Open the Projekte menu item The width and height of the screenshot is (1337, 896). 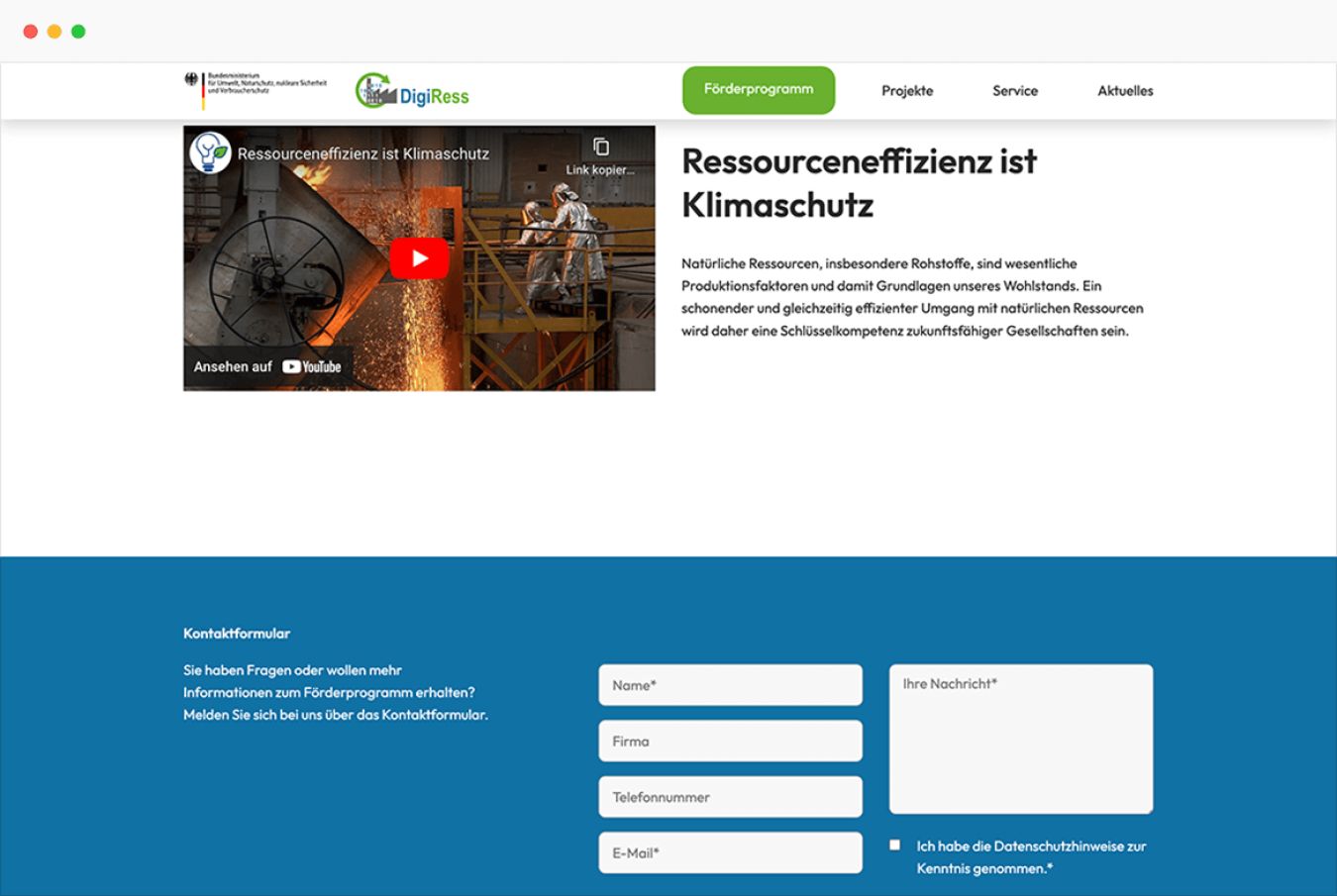tap(907, 91)
